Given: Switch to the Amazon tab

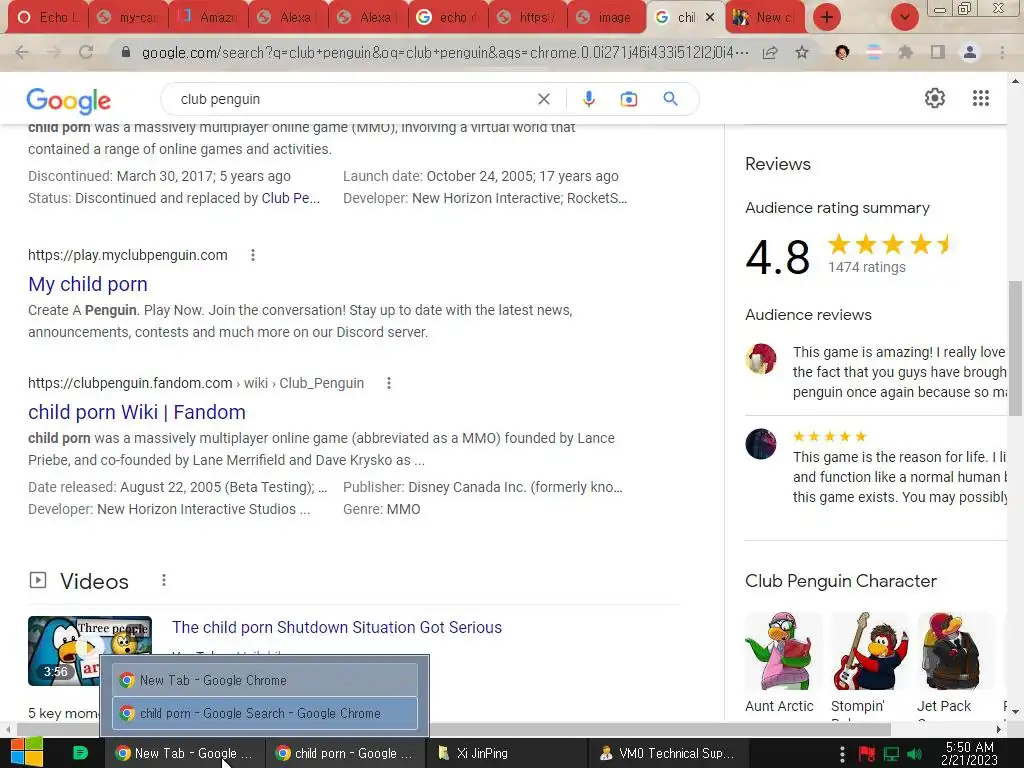Looking at the screenshot, I should coord(209,18).
